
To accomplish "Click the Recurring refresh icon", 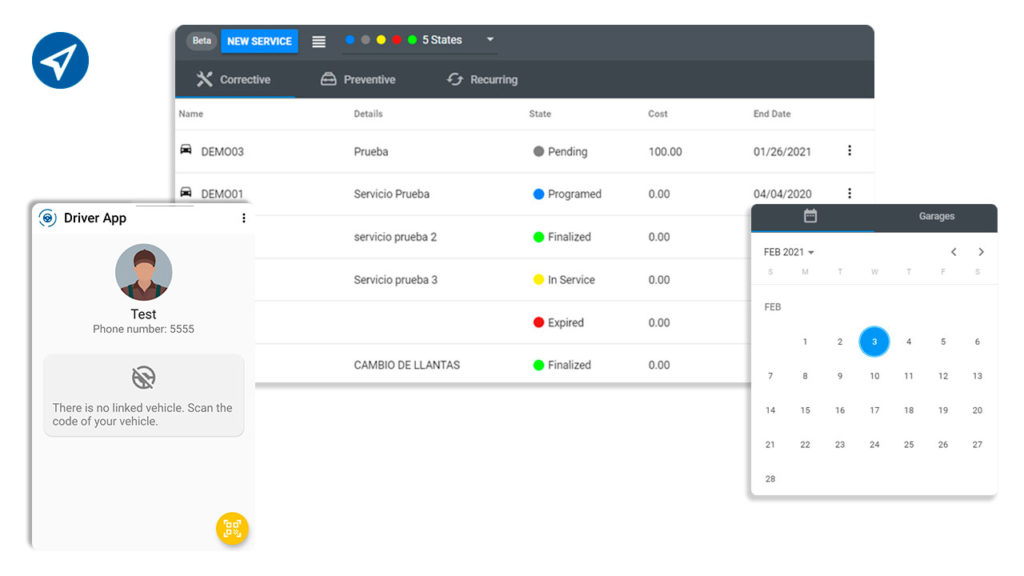I will click(x=455, y=79).
